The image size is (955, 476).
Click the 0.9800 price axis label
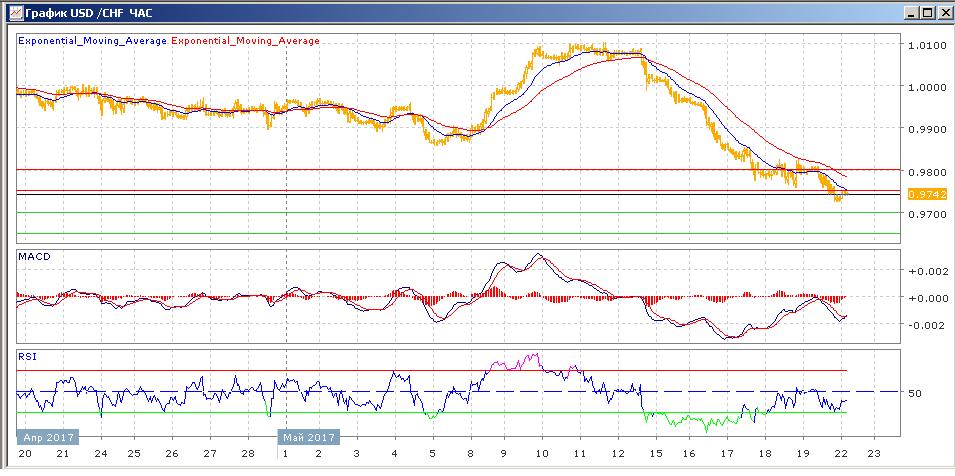point(926,173)
